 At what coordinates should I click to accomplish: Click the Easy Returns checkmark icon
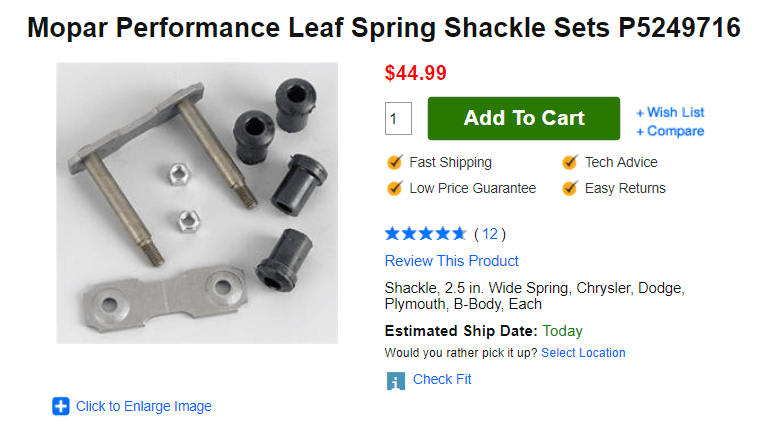click(570, 188)
